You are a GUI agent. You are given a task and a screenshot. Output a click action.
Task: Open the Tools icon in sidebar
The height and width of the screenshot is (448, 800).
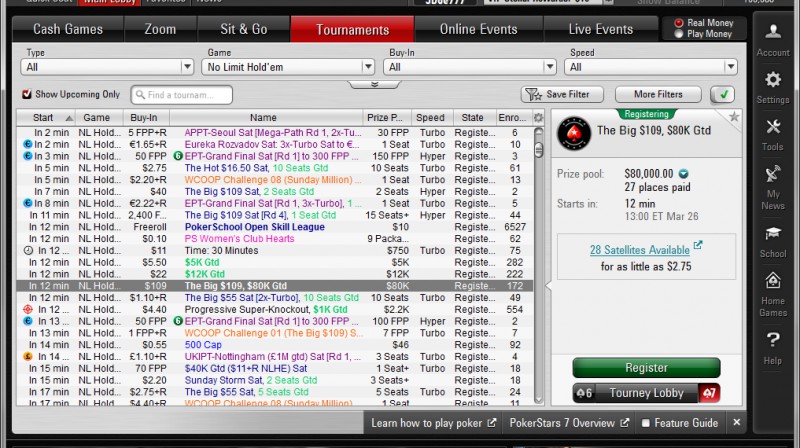[x=773, y=127]
